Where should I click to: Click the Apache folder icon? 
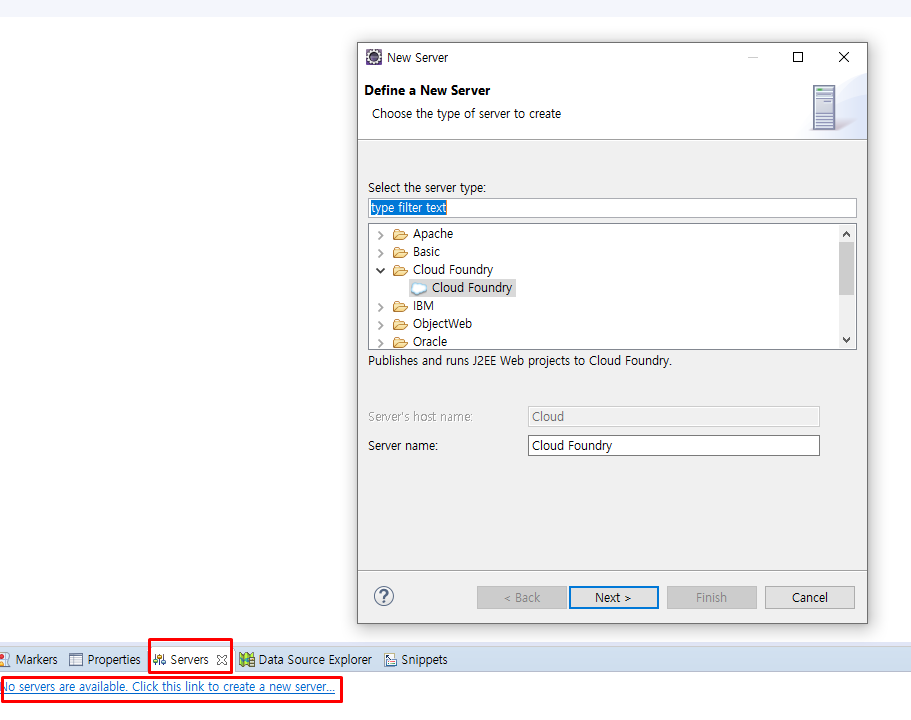(400, 234)
